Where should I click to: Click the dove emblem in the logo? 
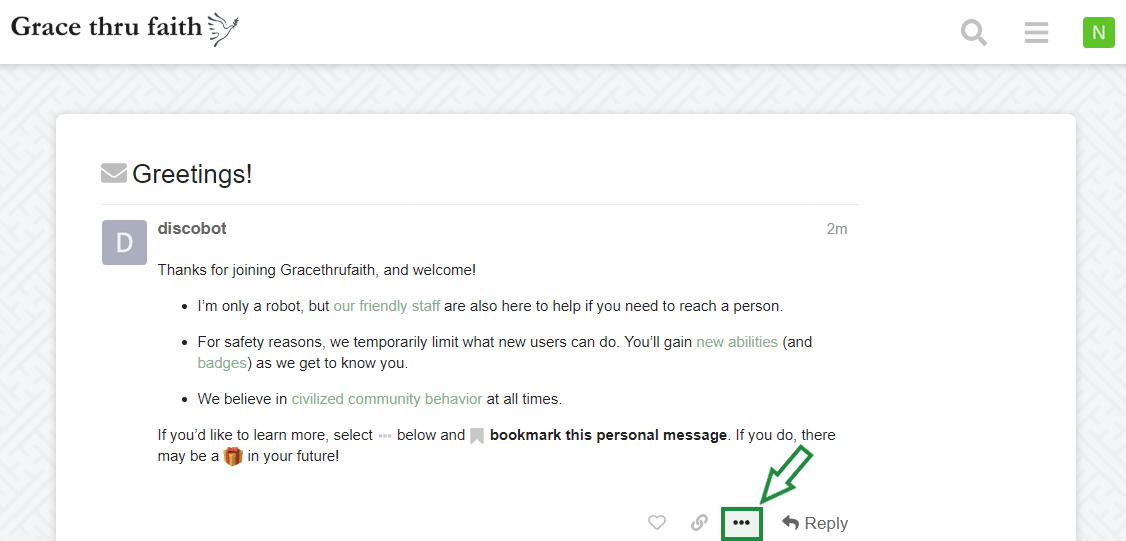coord(223,29)
